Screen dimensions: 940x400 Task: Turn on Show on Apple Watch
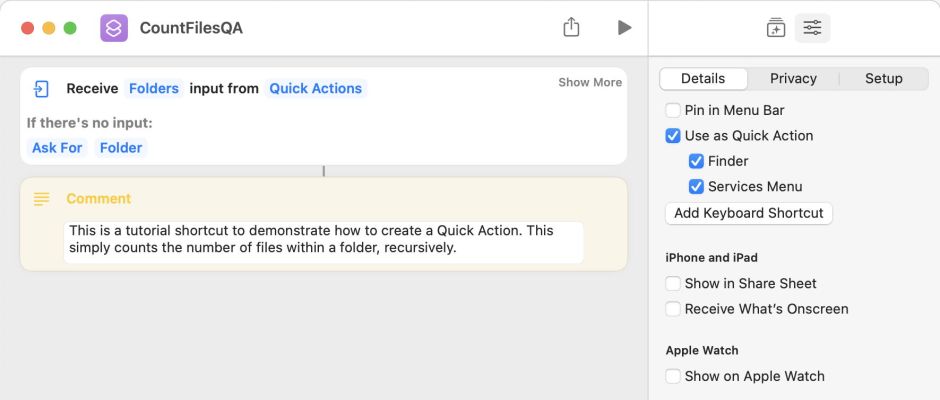point(673,377)
